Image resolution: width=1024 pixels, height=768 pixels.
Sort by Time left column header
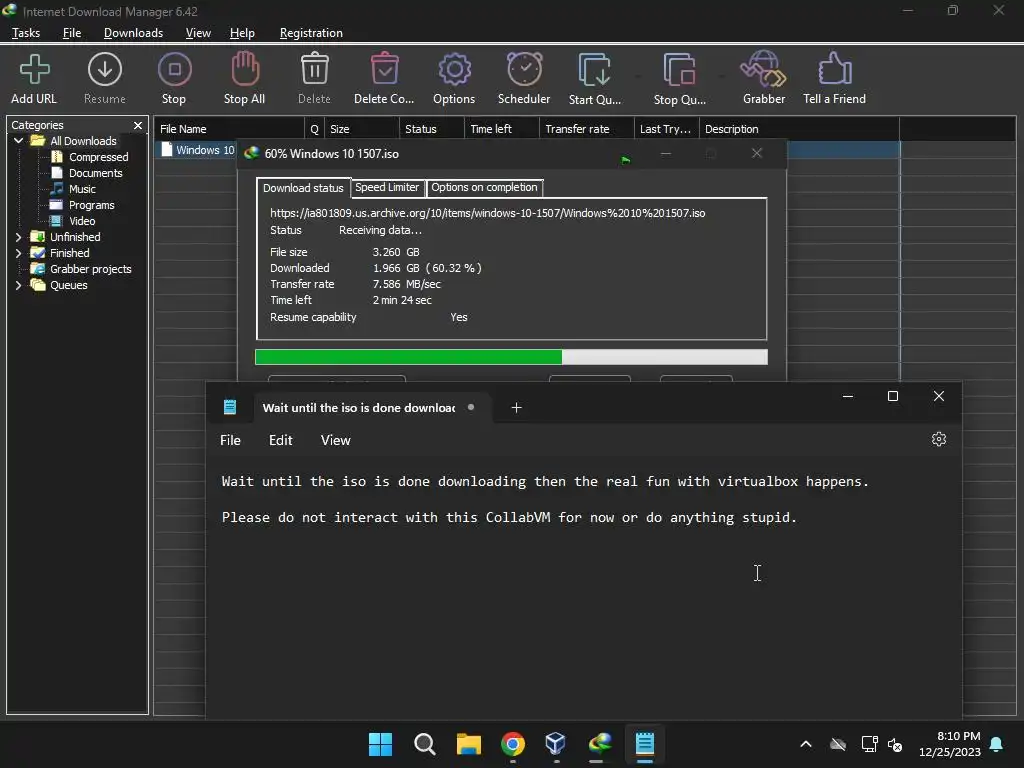point(502,129)
